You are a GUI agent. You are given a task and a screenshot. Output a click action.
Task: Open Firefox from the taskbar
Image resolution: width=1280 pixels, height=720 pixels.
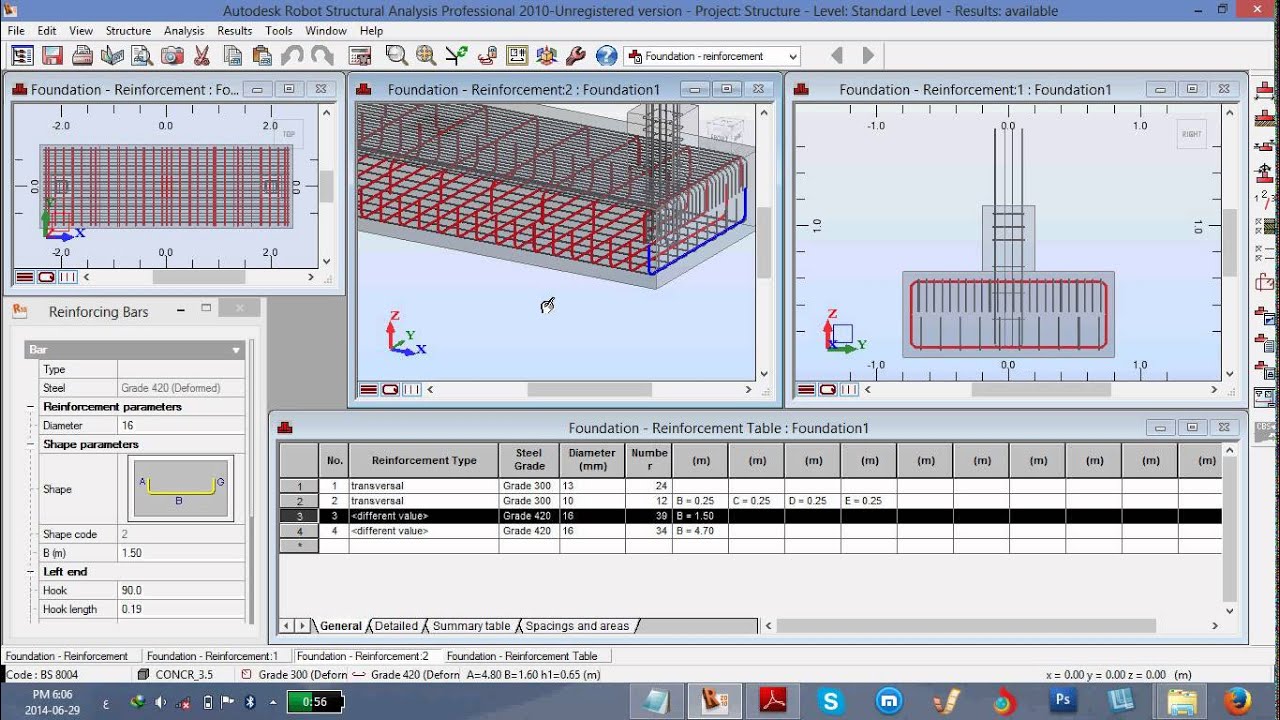[1237, 701]
